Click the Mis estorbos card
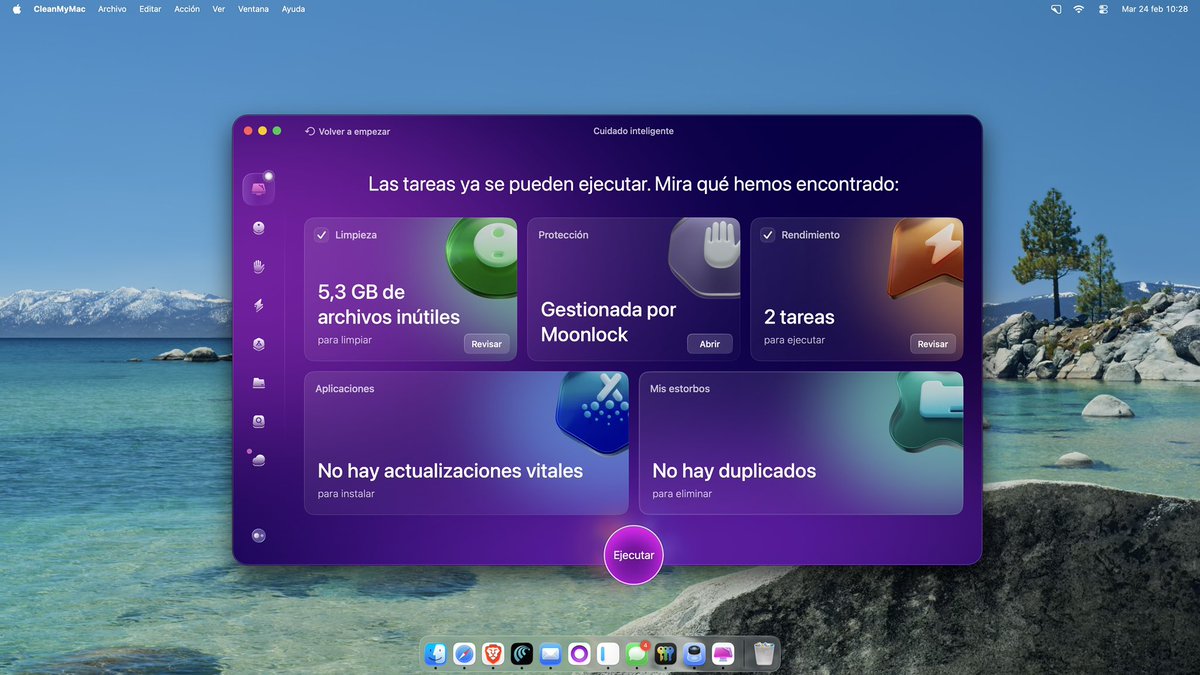Viewport: 1200px width, 675px height. coord(801,443)
